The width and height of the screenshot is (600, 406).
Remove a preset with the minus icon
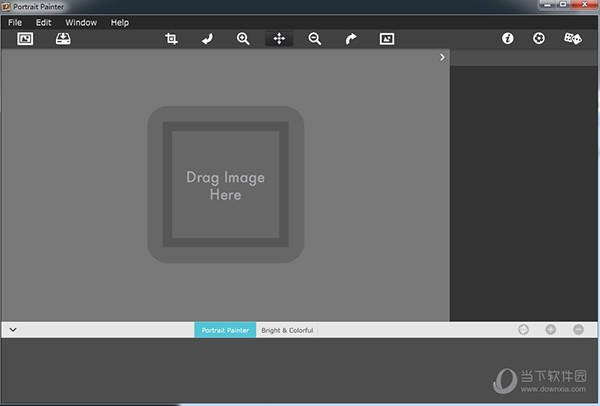(579, 329)
